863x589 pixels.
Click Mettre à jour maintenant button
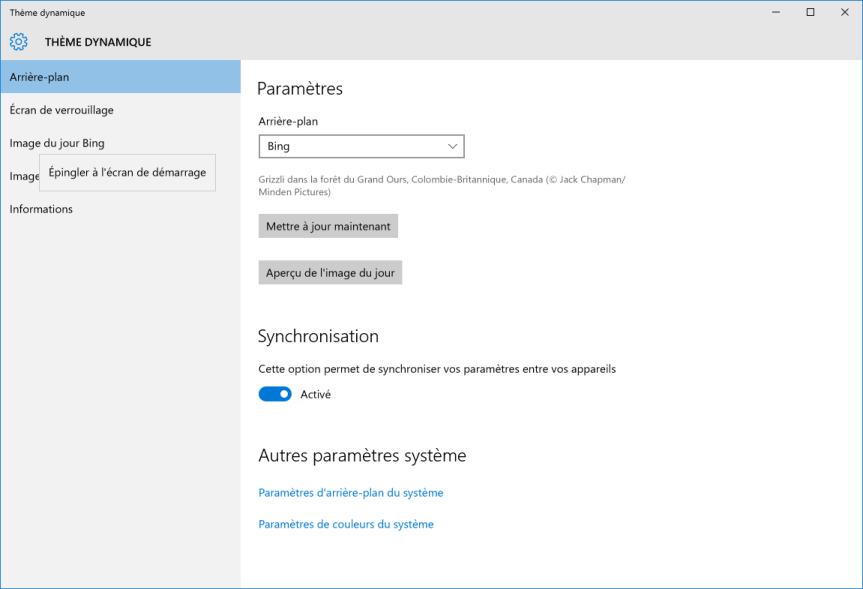(x=328, y=226)
